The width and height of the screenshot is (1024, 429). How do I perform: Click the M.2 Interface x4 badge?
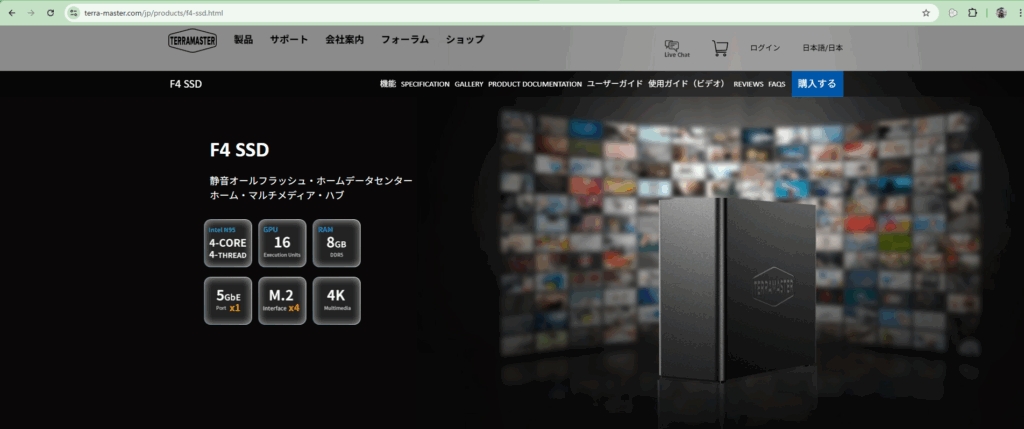tap(282, 300)
